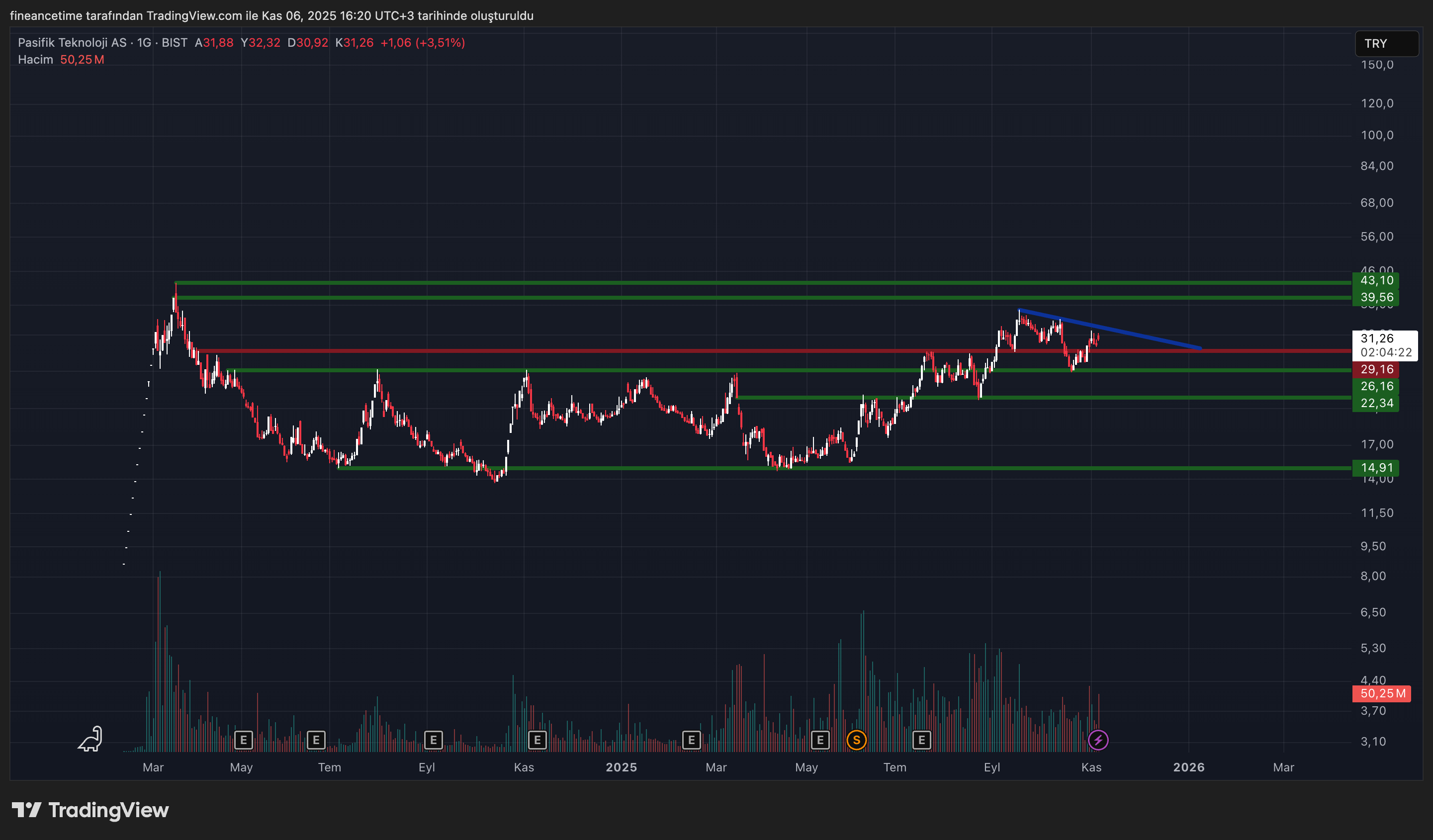Click the E earnings marker above Kas label
Screen dimensions: 1433x840
[537, 740]
